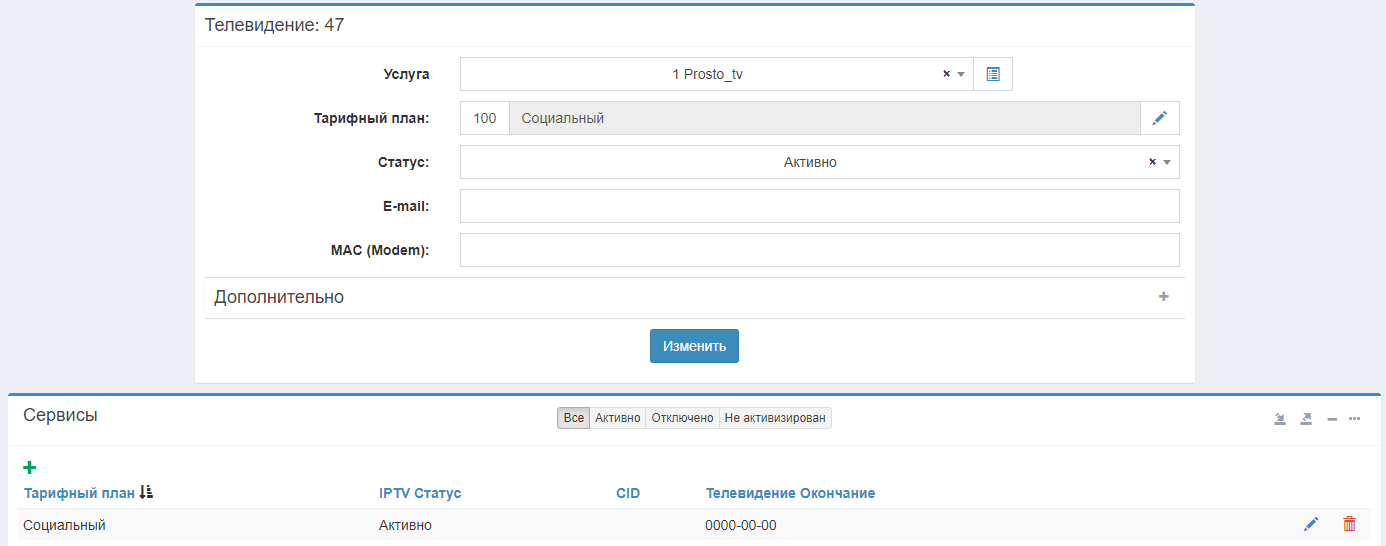Click the import arrow icon in Сервисы panel
This screenshot has height=546, width=1386.
pyautogui.click(x=1280, y=419)
